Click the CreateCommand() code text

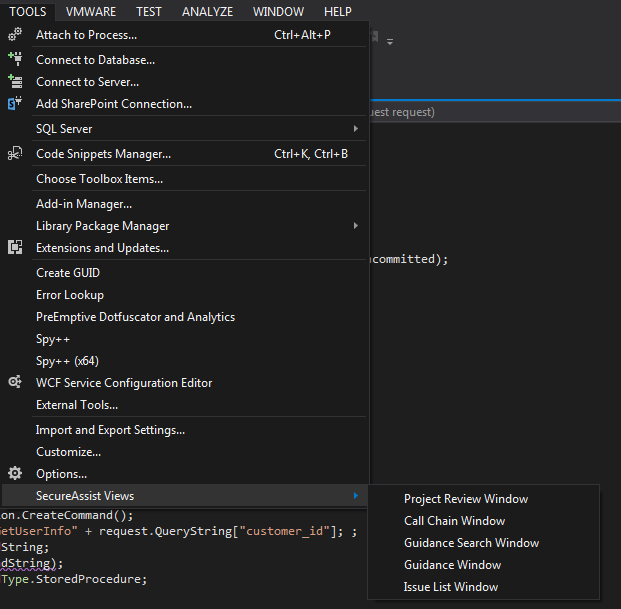[x=78, y=515]
